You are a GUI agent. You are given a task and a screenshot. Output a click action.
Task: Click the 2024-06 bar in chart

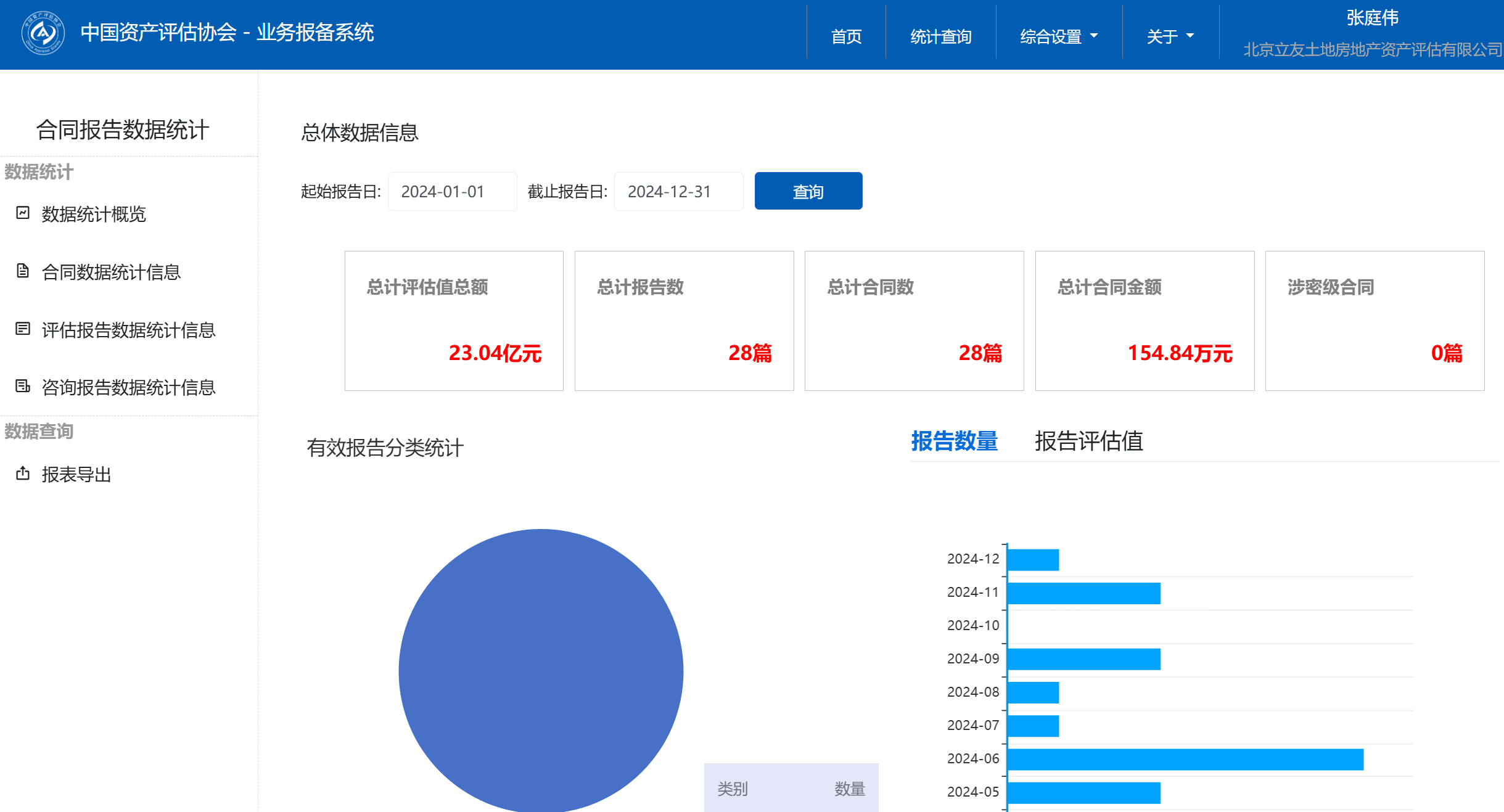(1184, 760)
